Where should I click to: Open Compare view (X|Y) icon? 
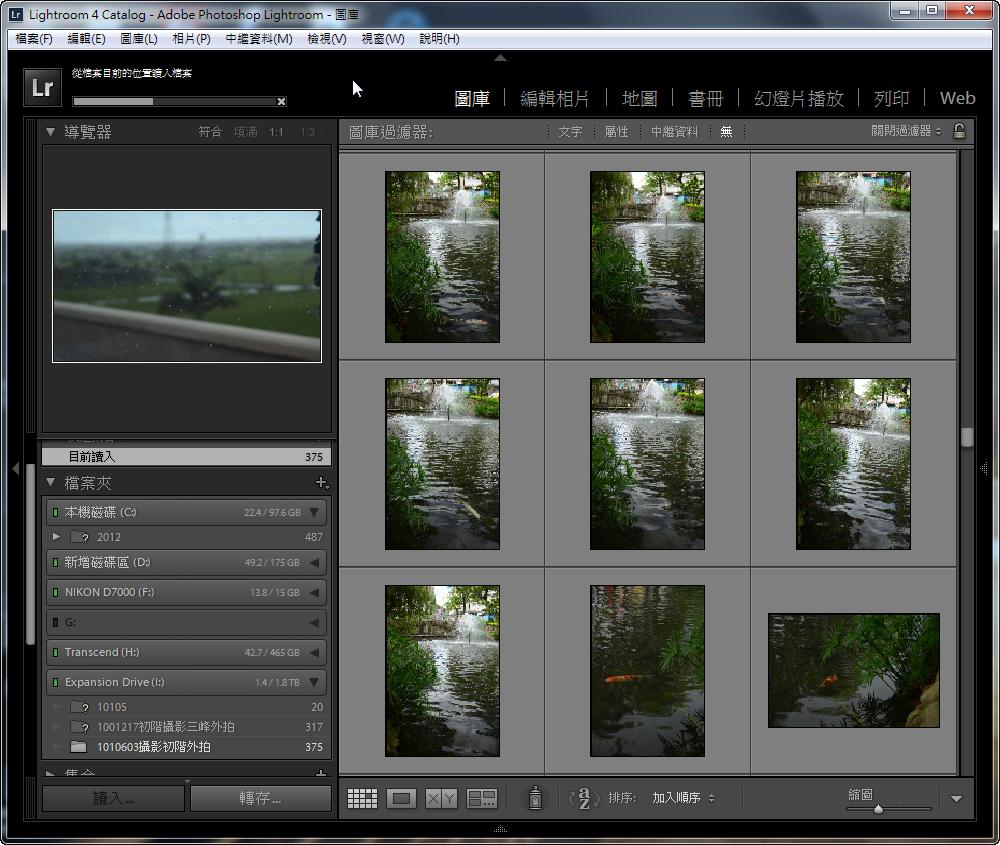(441, 798)
